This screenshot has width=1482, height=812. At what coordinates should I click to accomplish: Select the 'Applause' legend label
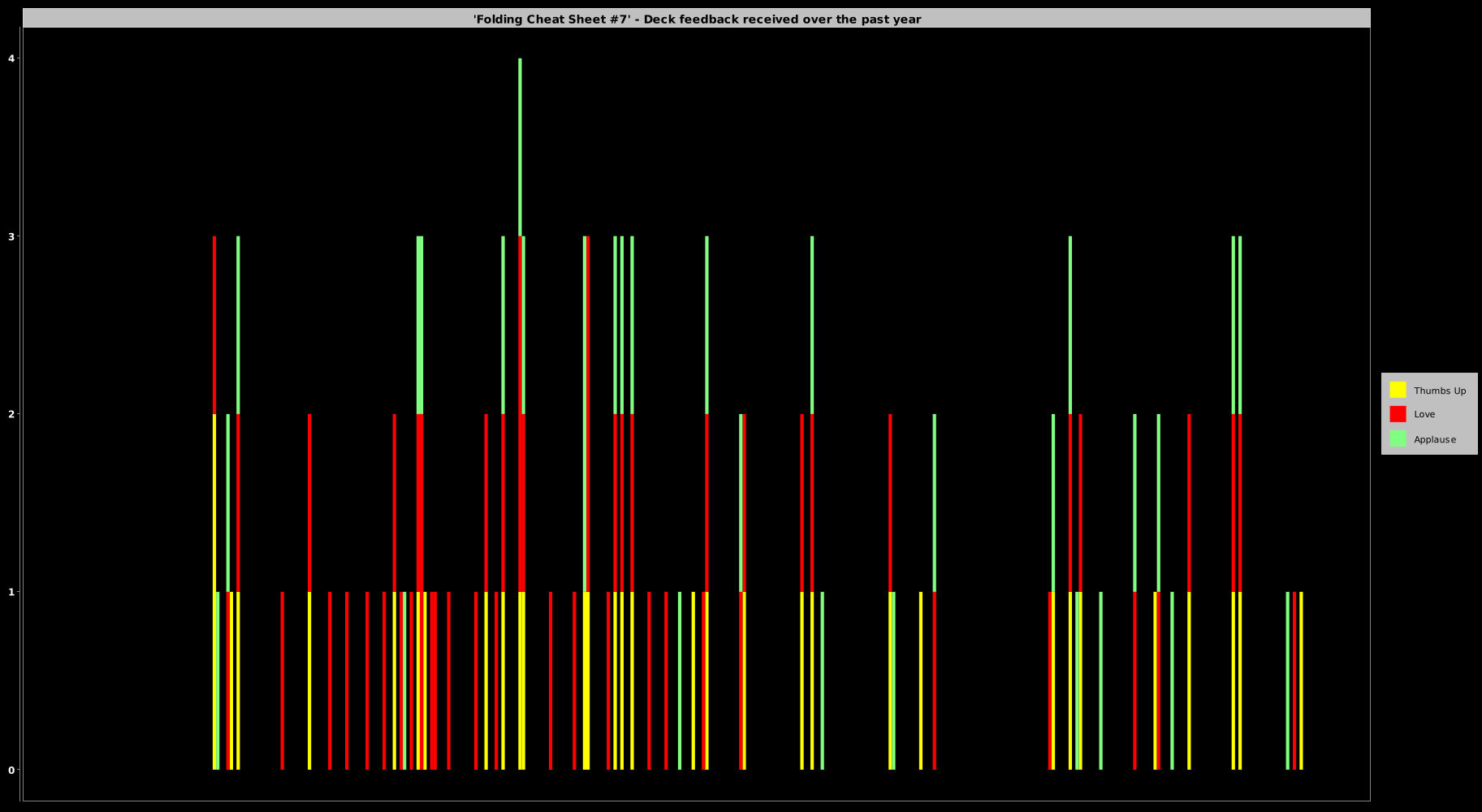pos(1435,439)
